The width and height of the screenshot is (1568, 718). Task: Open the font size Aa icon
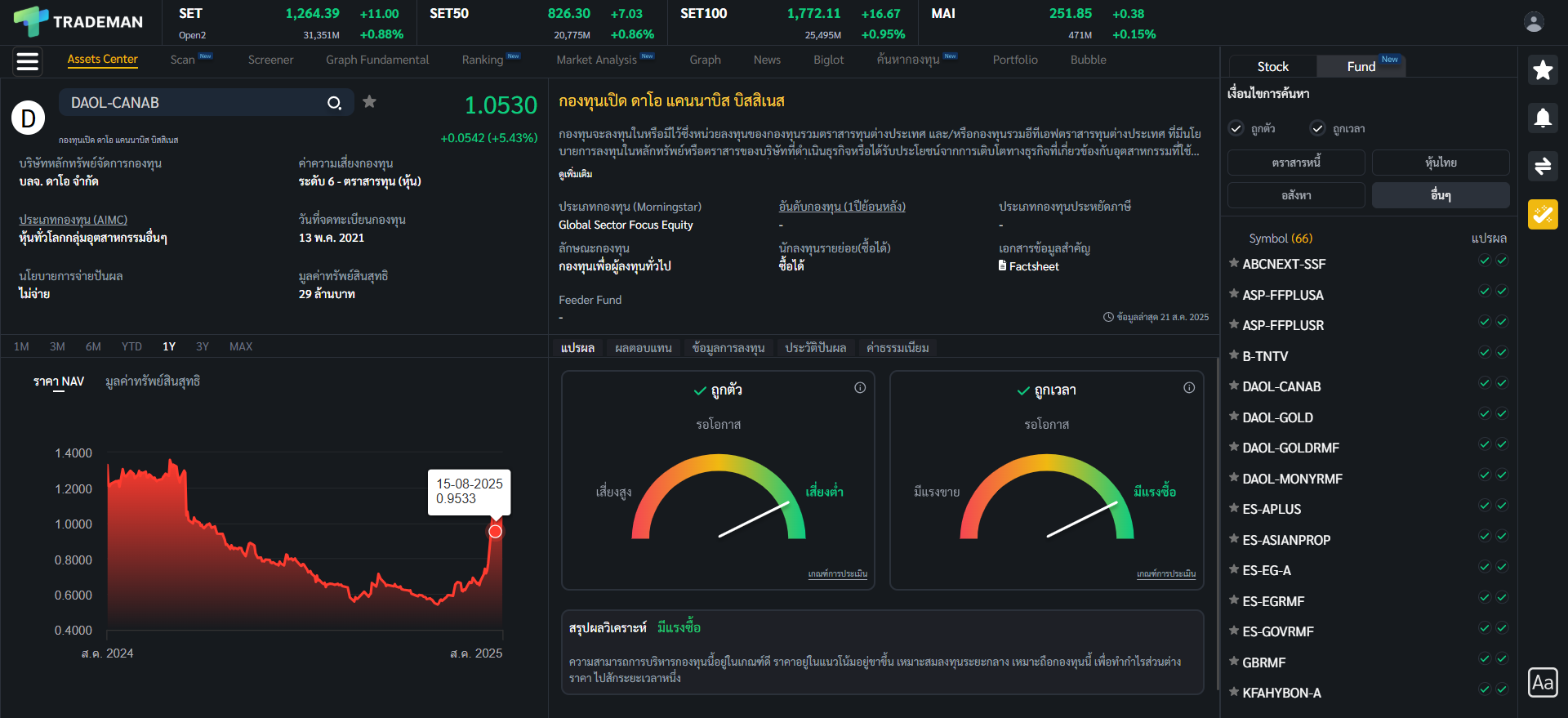[x=1543, y=682]
